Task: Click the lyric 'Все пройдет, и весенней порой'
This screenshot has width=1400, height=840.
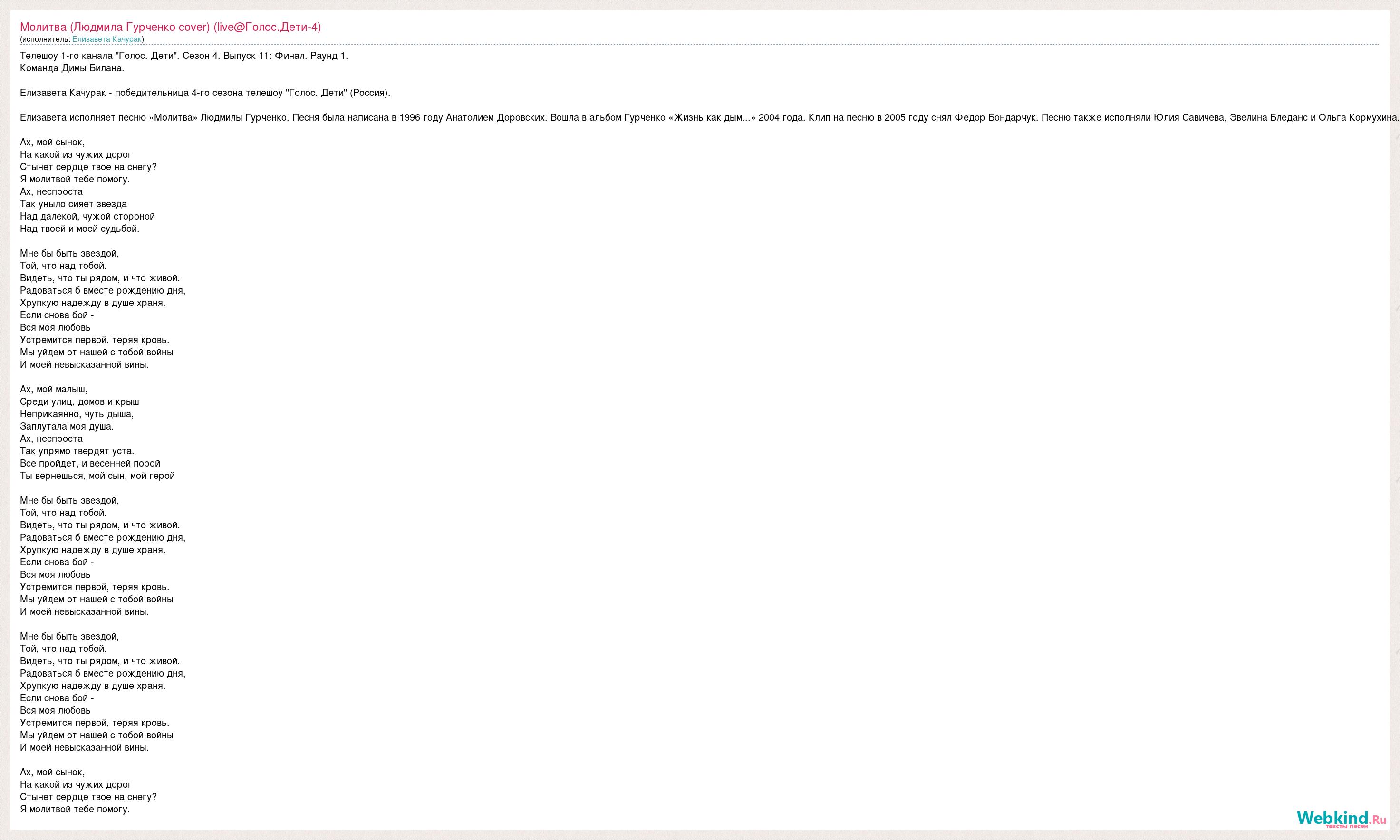Action: (x=89, y=464)
